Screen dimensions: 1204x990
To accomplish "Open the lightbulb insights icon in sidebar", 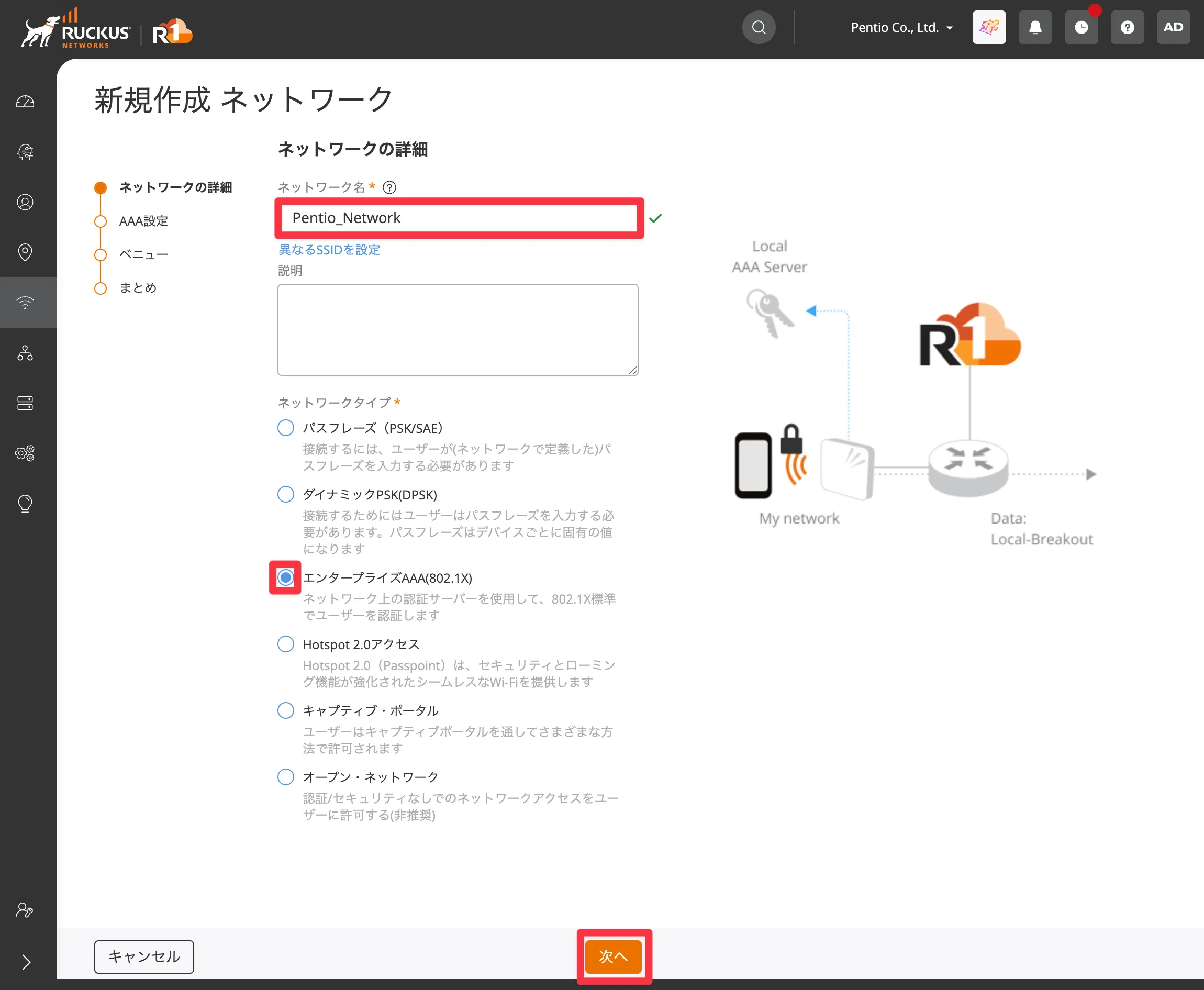I will coord(25,504).
